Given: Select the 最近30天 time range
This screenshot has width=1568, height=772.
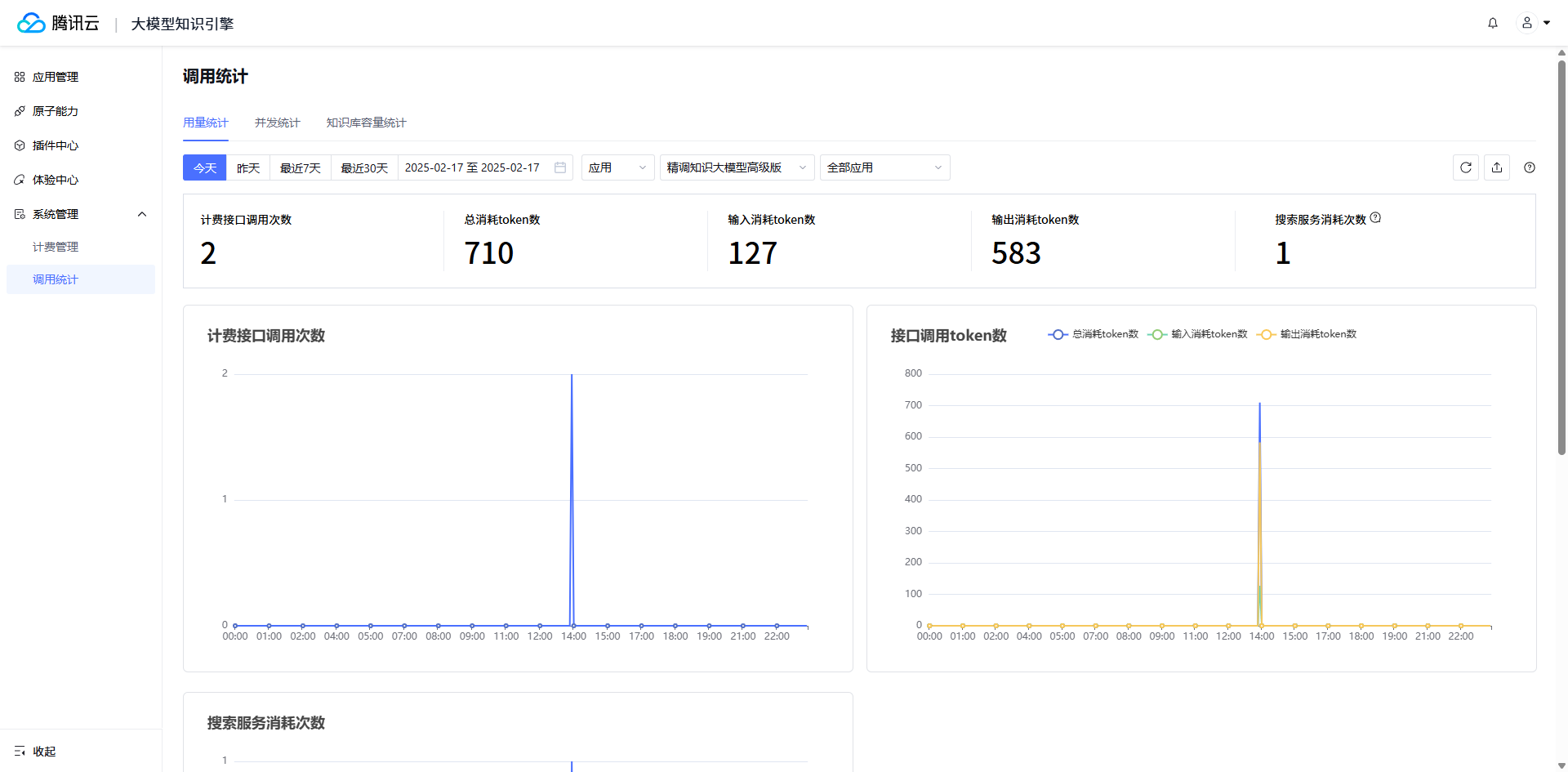Looking at the screenshot, I should click(364, 167).
